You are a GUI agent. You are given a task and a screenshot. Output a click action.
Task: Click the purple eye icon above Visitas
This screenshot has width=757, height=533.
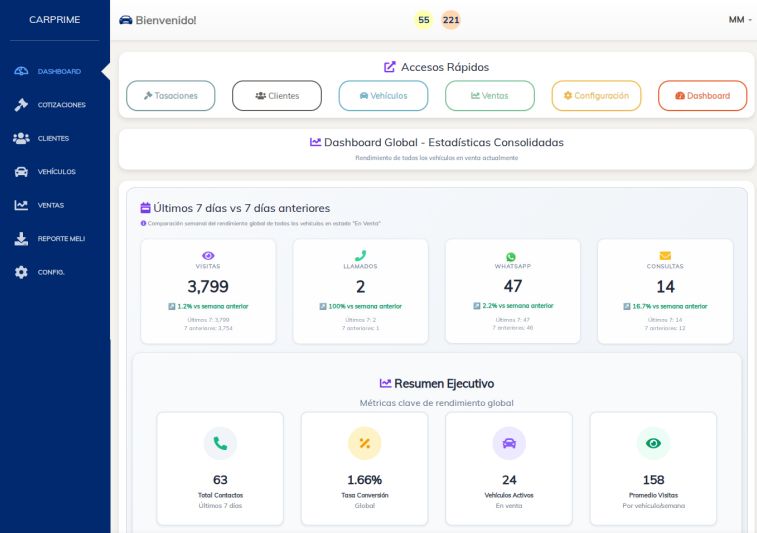208,256
